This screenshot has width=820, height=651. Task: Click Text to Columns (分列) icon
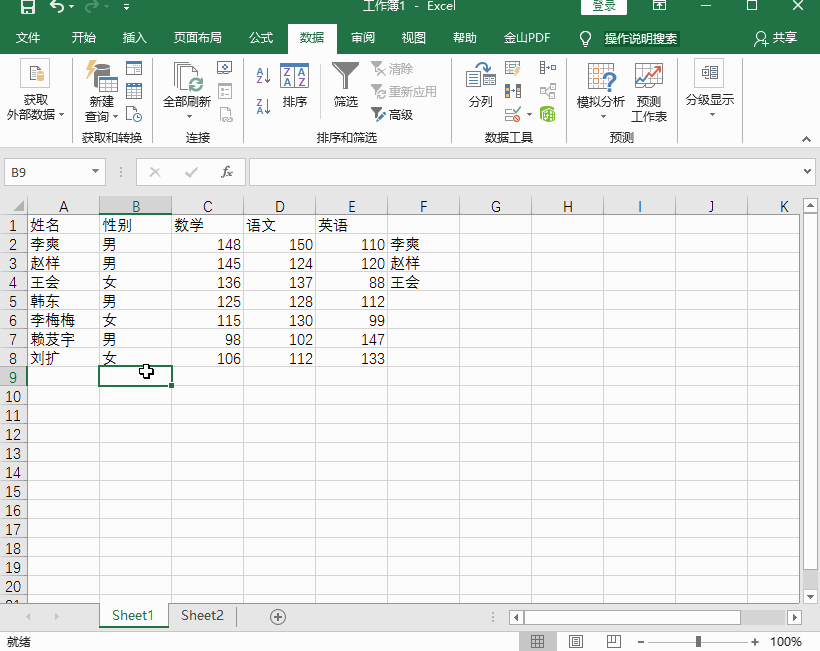coord(480,85)
